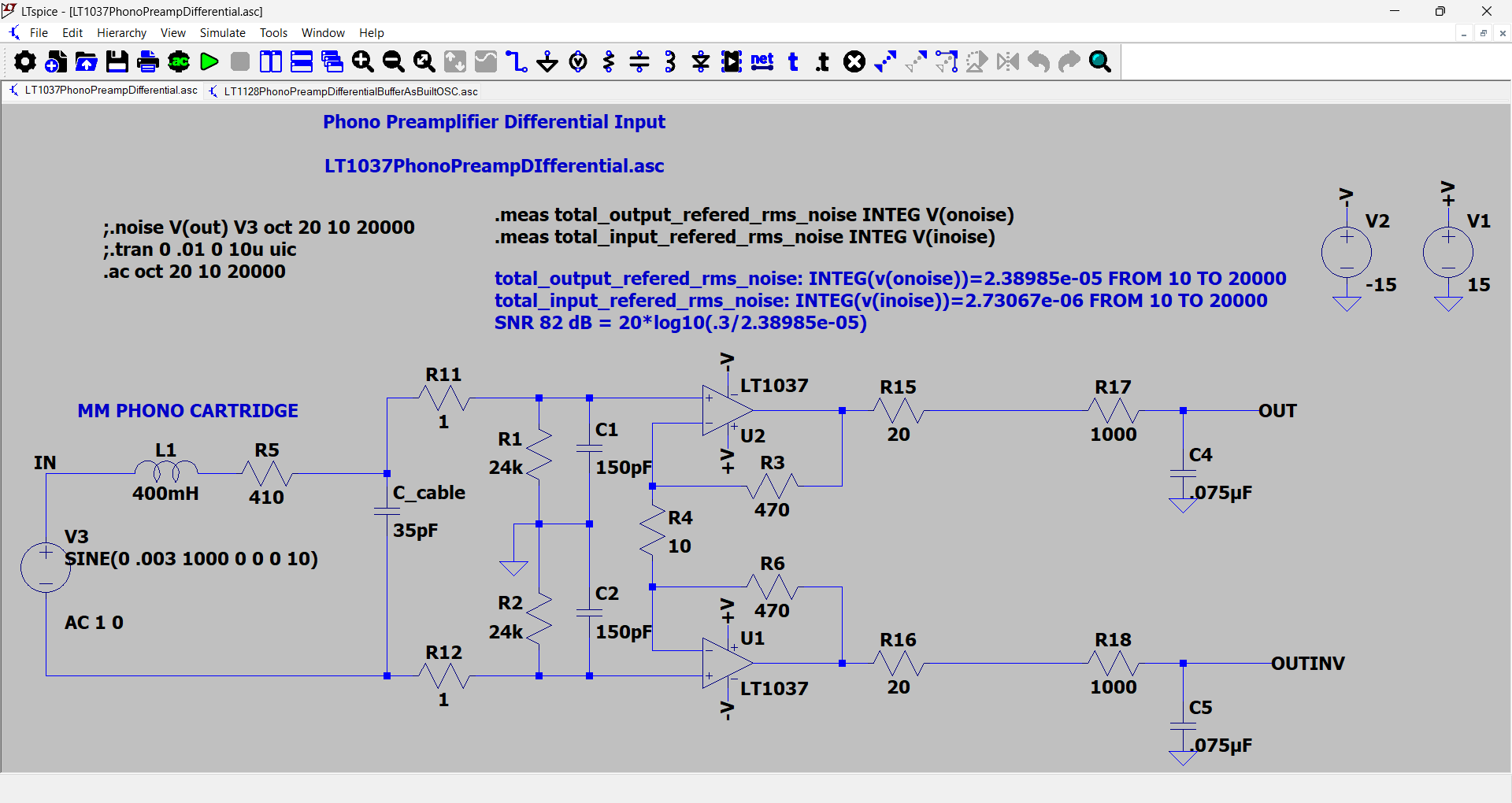Image resolution: width=1512 pixels, height=803 pixels.
Task: Open the Hierarchy menu
Action: pyautogui.click(x=121, y=33)
